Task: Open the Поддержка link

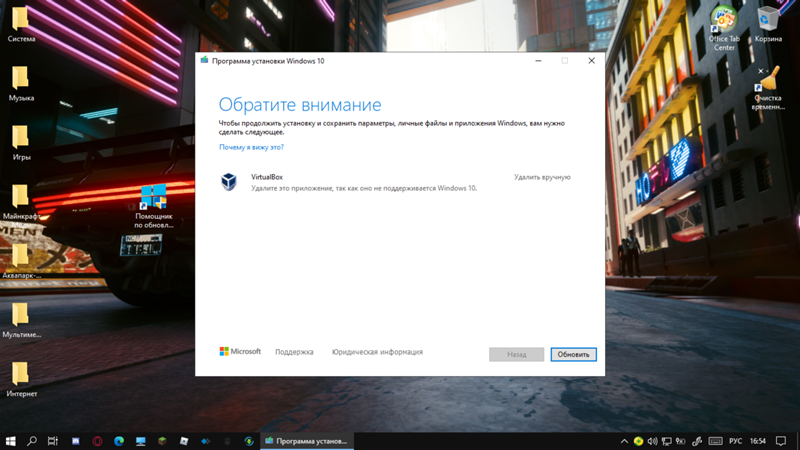Action: (x=294, y=352)
